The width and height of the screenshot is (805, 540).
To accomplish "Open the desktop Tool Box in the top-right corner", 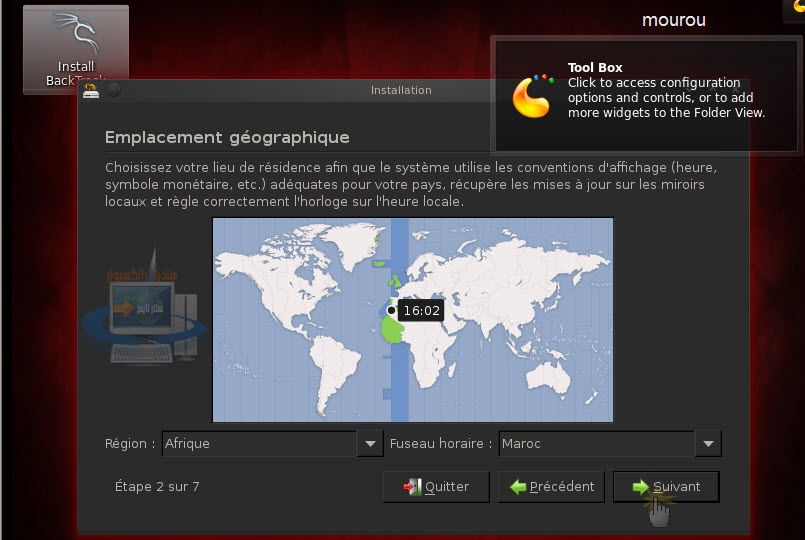I will (x=797, y=6).
